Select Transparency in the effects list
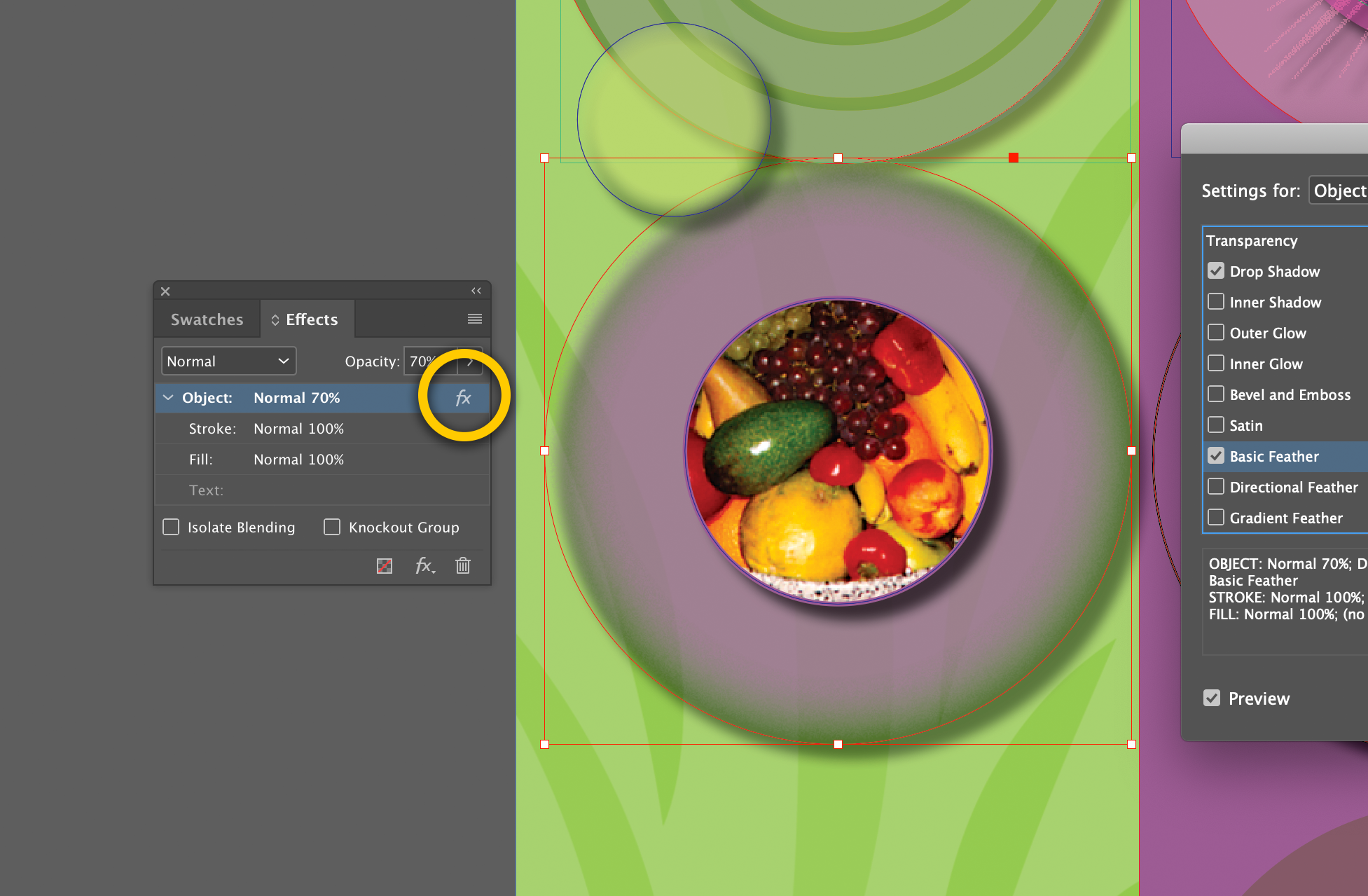The image size is (1368, 896). [x=1252, y=240]
